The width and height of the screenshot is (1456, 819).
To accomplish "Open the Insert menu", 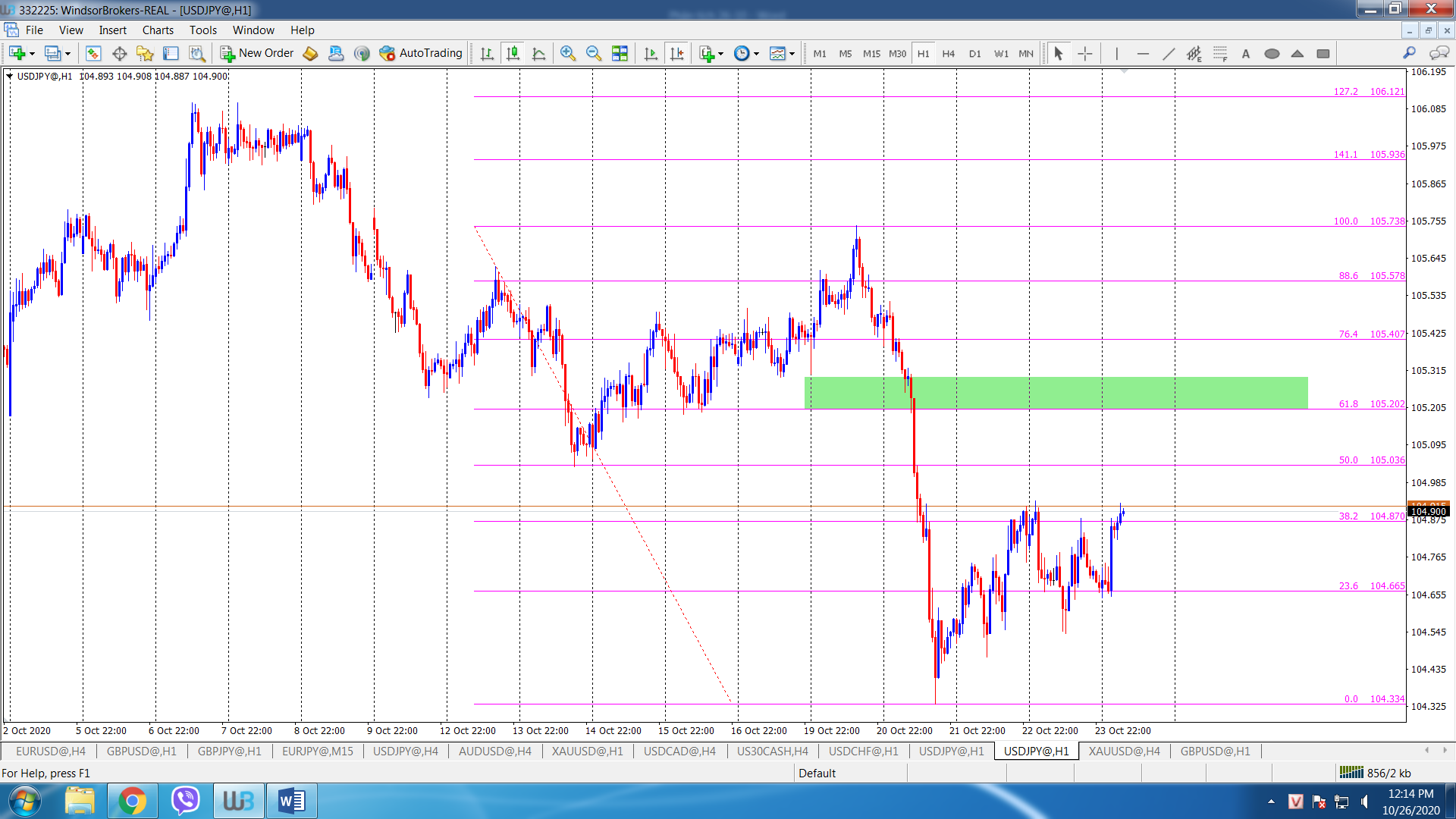I will [x=112, y=30].
